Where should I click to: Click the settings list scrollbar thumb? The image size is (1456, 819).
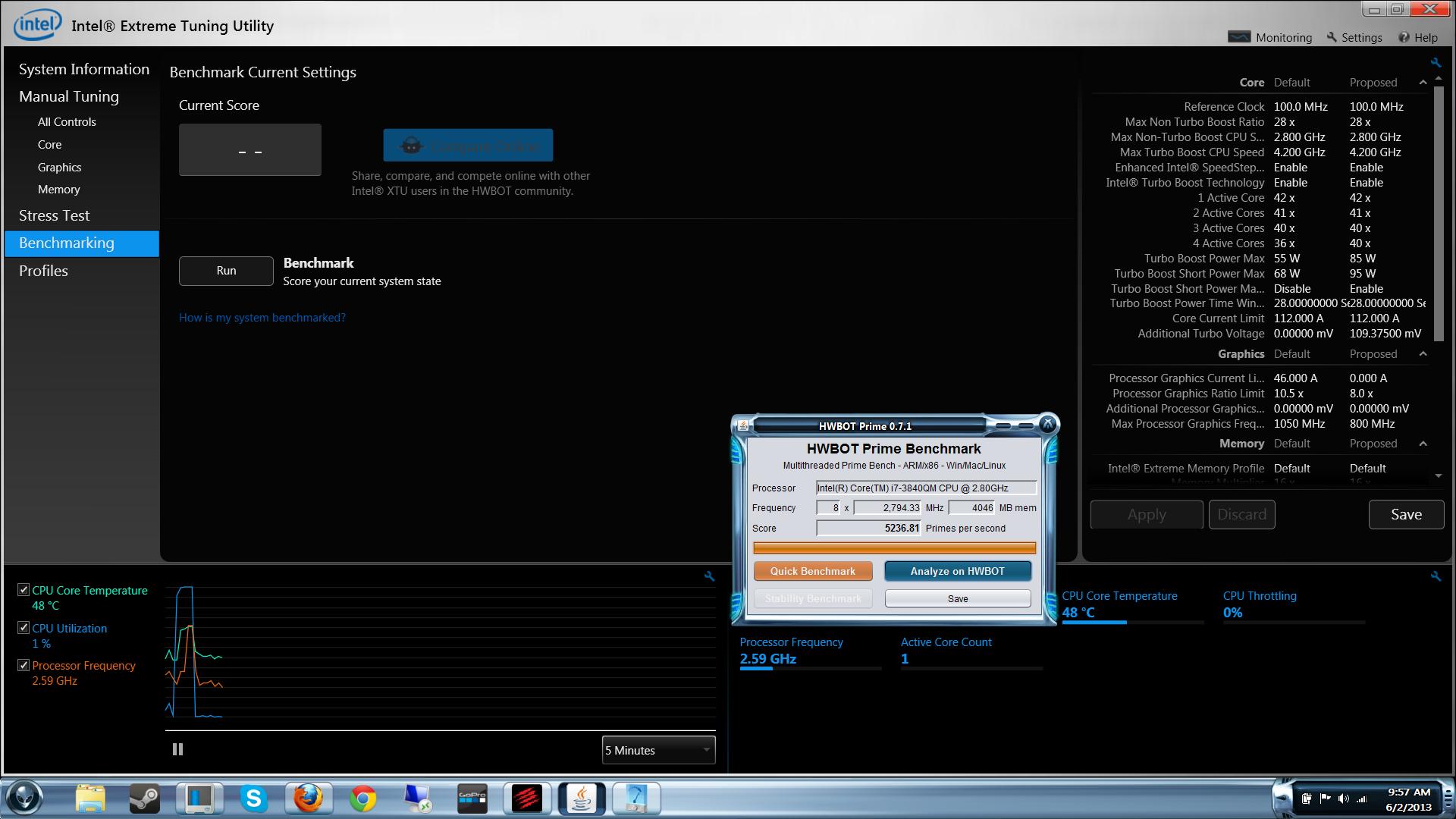coord(1439,214)
